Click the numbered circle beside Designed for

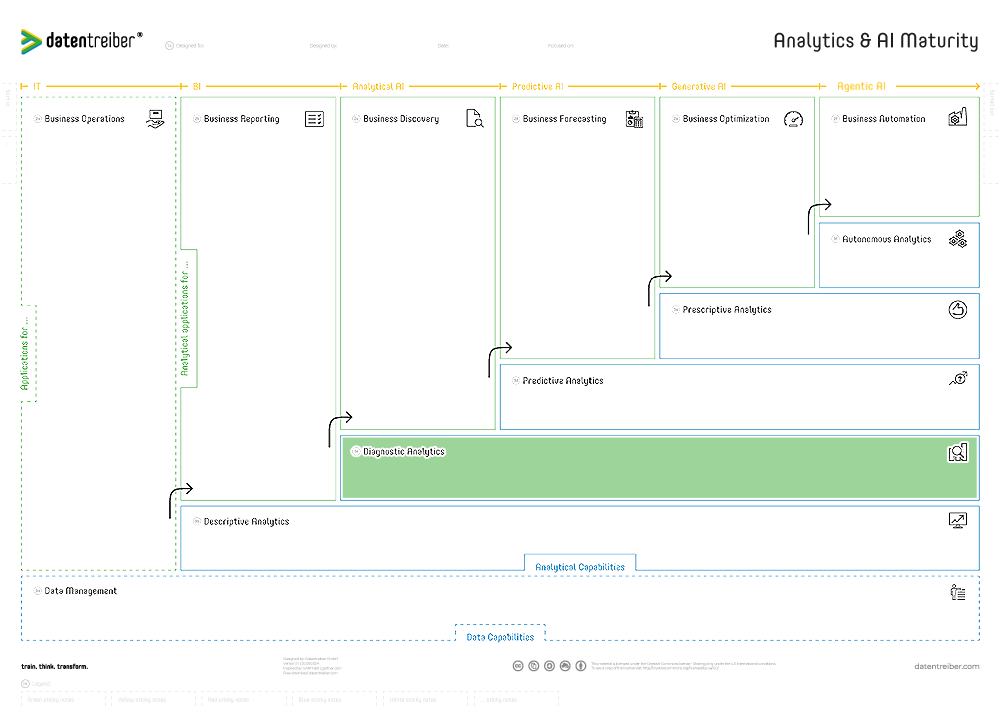(x=169, y=46)
